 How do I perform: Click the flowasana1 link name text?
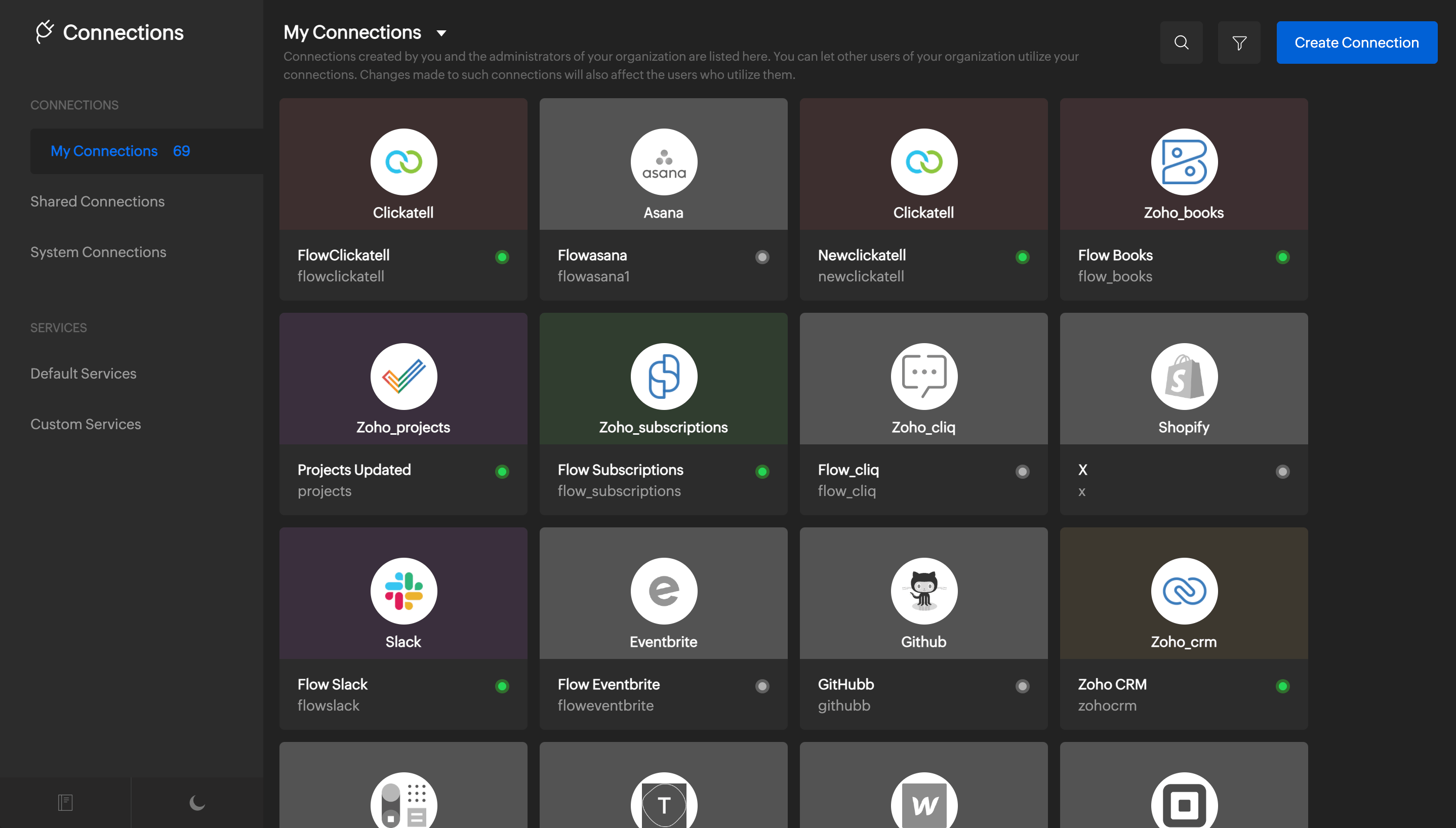point(593,276)
